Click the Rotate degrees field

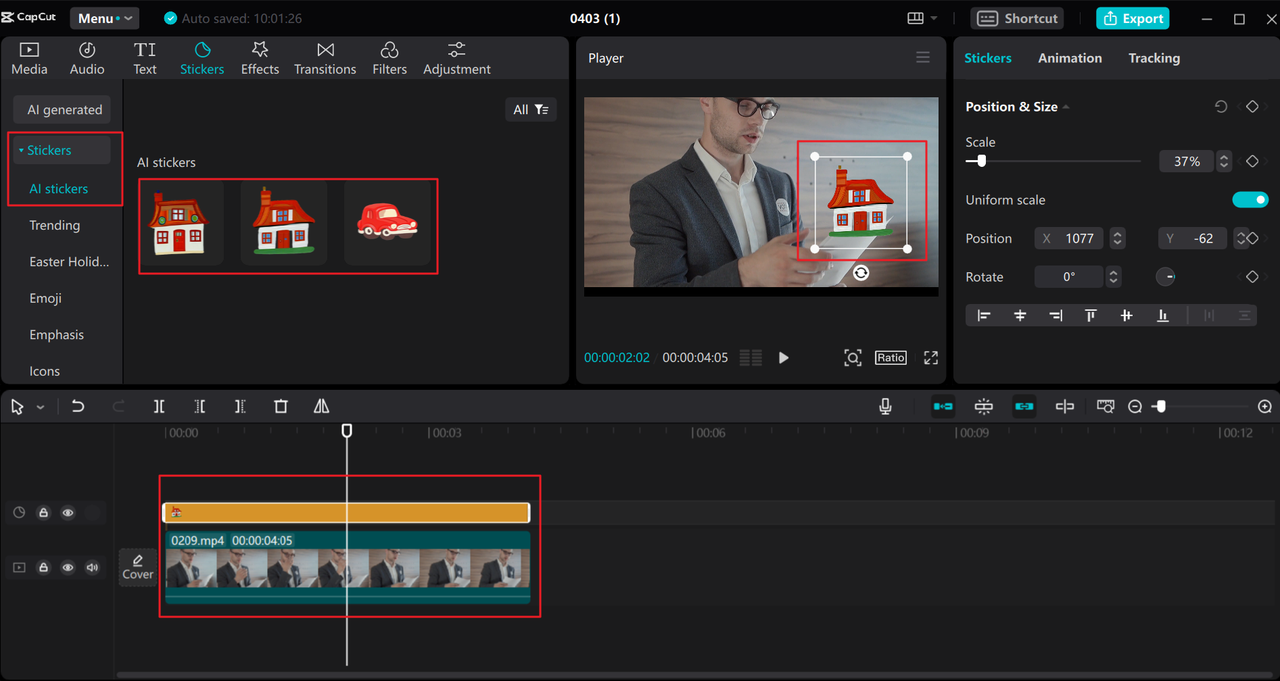pos(1069,277)
